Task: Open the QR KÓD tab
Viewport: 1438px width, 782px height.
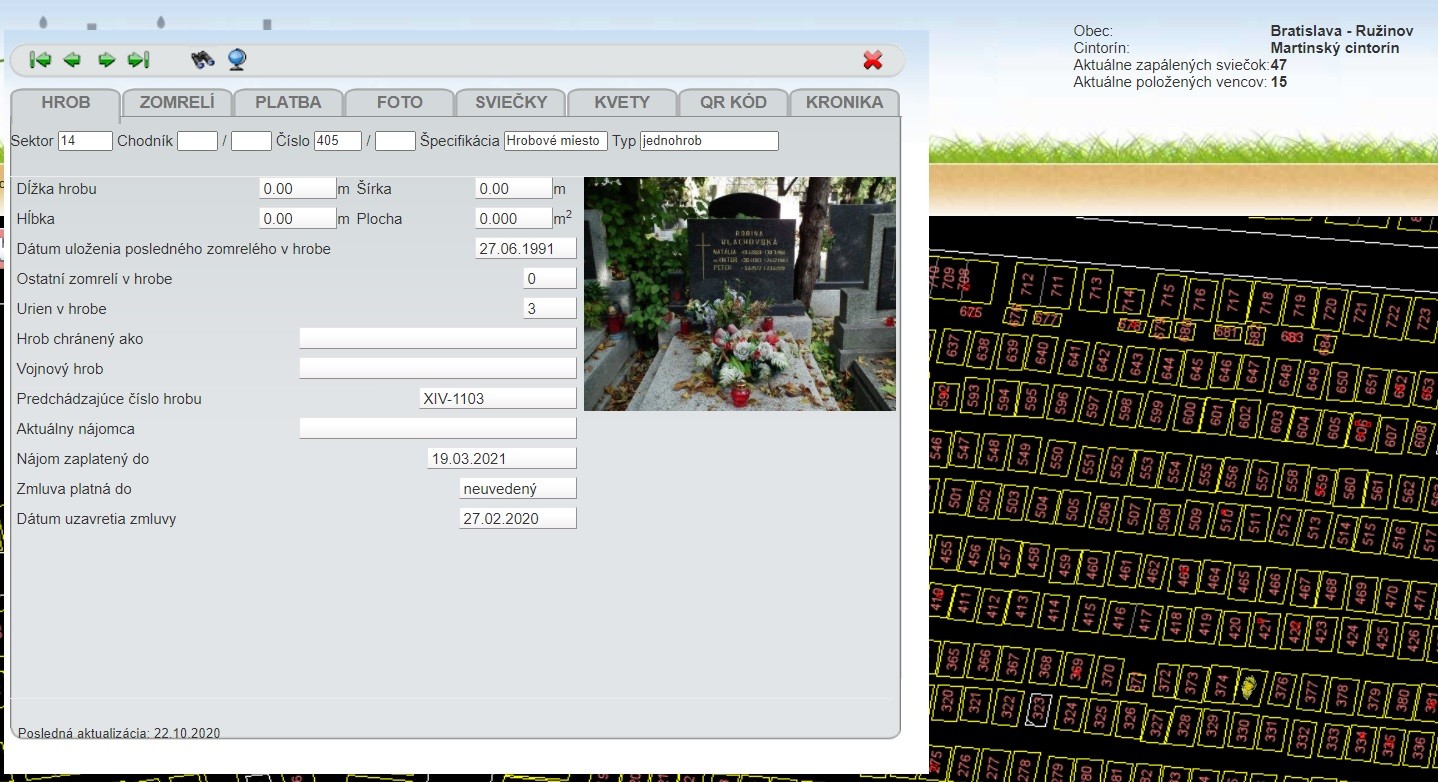Action: pos(733,102)
